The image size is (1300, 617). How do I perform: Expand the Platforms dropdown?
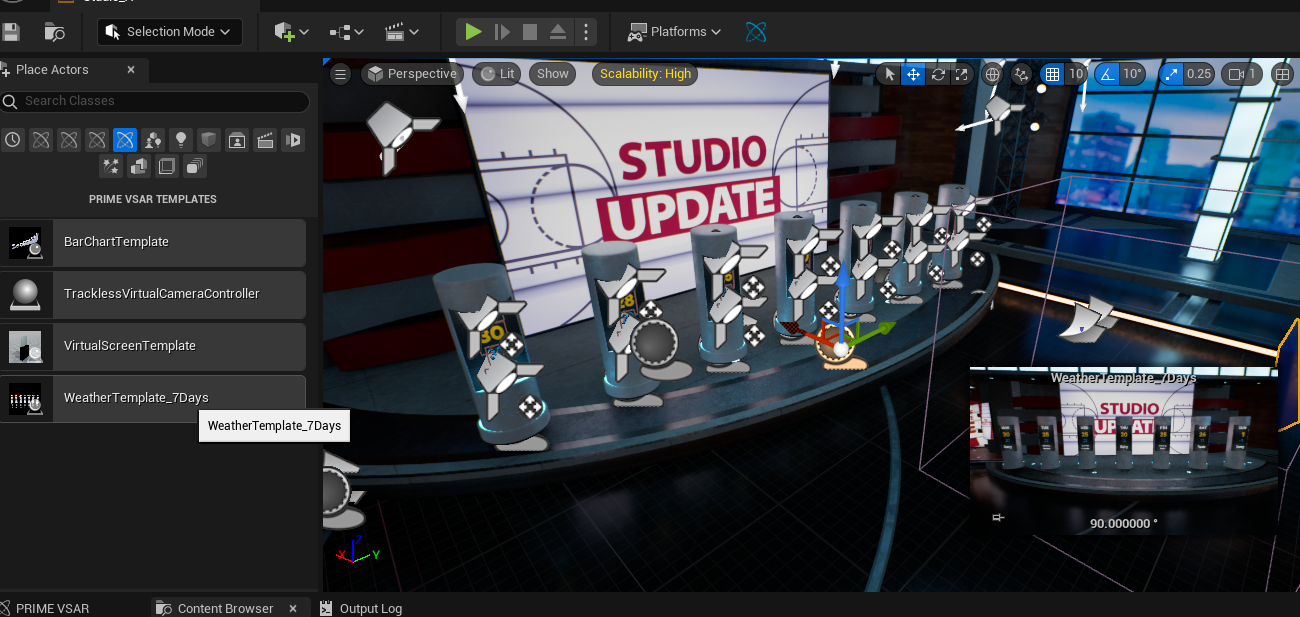pyautogui.click(x=675, y=32)
